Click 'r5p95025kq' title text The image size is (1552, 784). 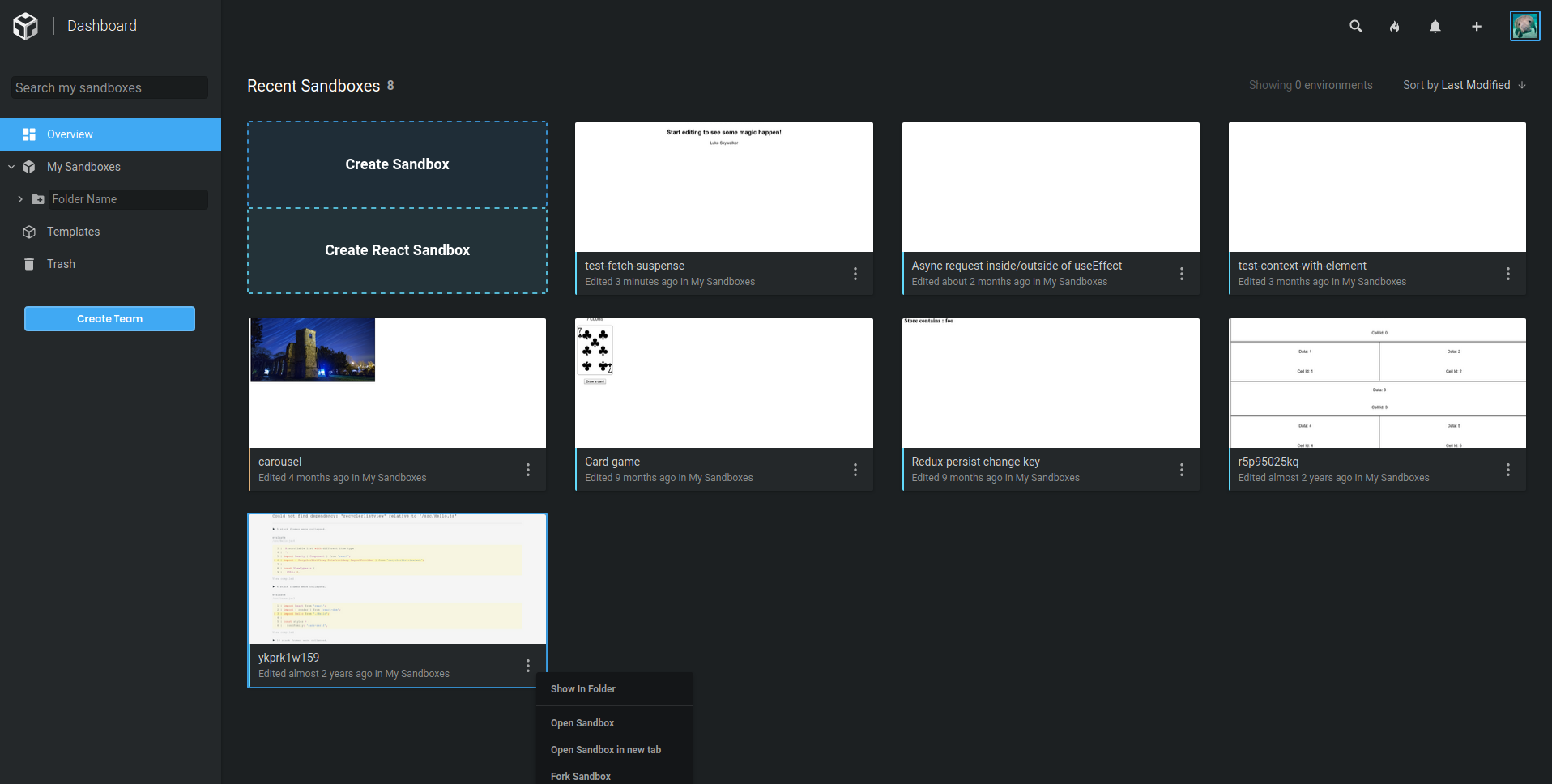pos(1268,462)
